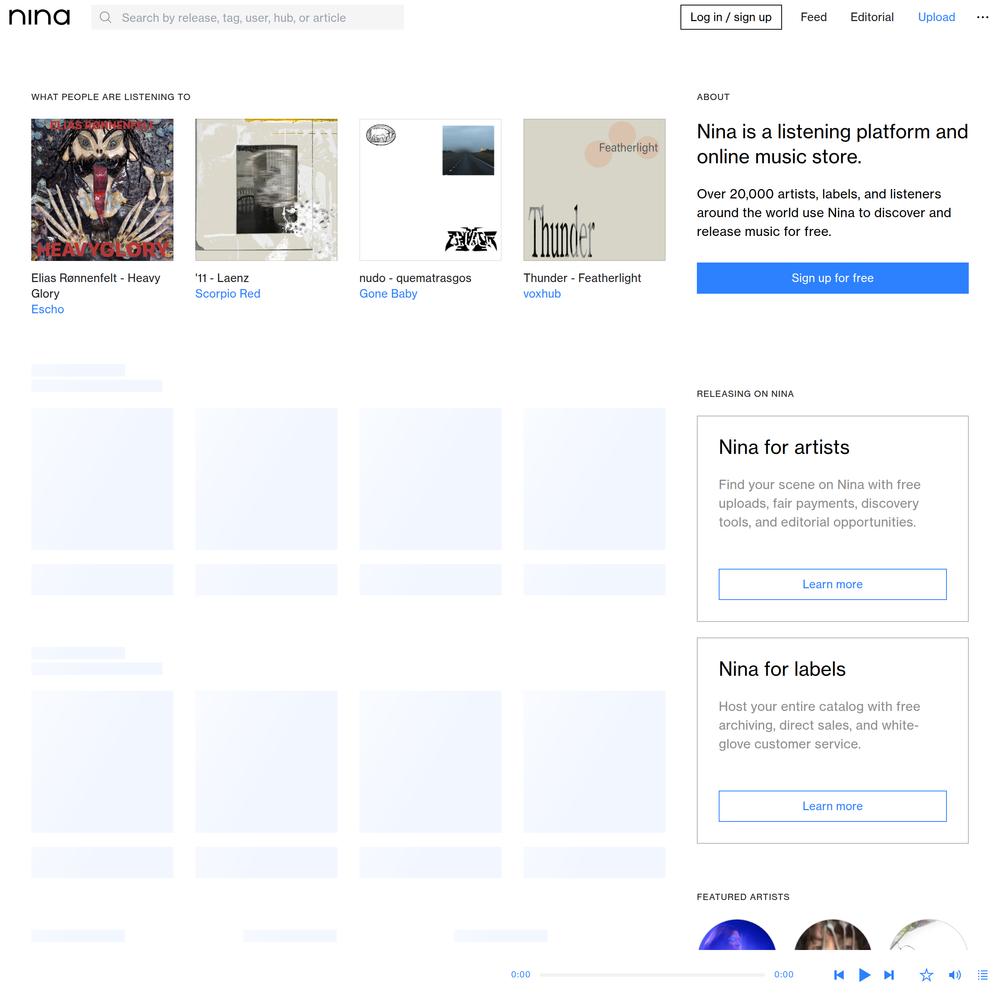The width and height of the screenshot is (1000, 1000).
Task: Click the search magnifier icon
Action: click(105, 17)
